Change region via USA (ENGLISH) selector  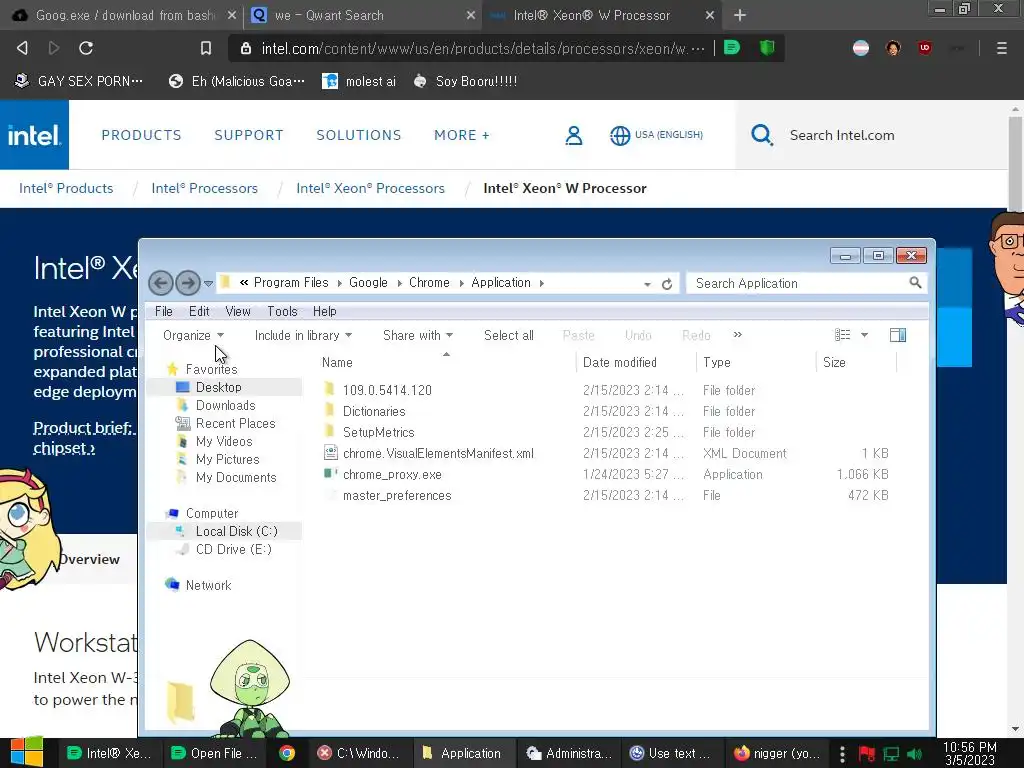pyautogui.click(x=656, y=135)
